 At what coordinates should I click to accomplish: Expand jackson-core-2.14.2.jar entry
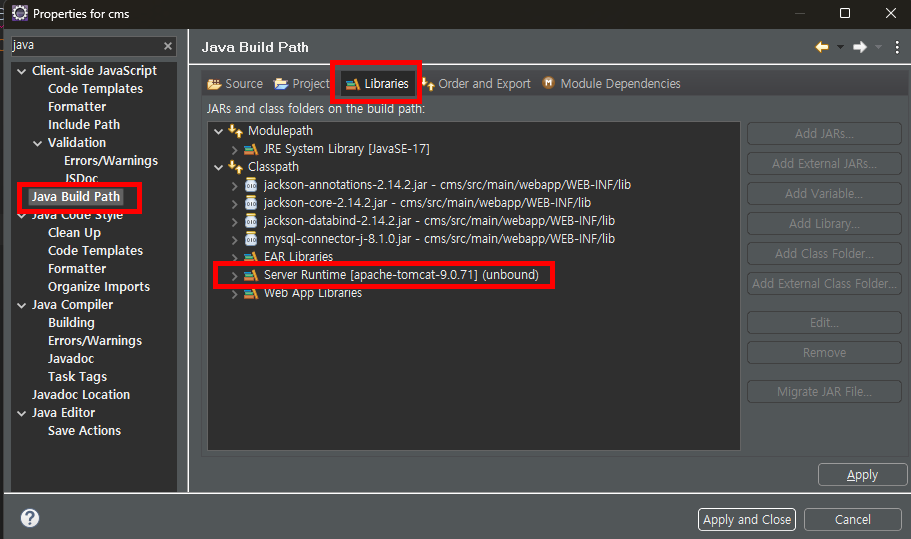click(235, 204)
